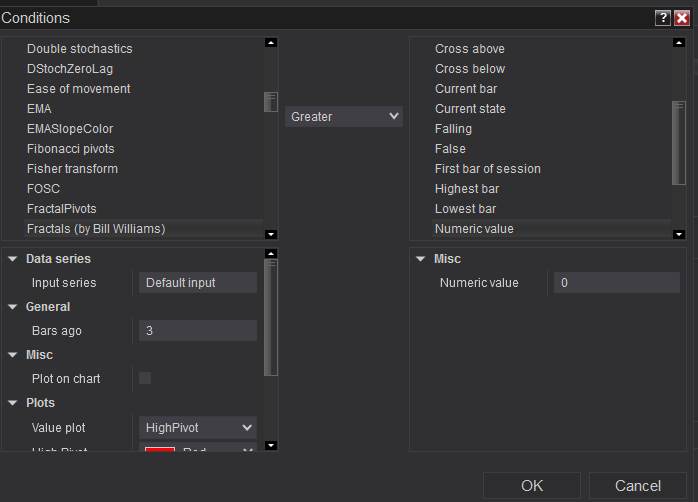Viewport: 698px width, 502px height.
Task: Click the help question mark icon
Action: click(662, 18)
